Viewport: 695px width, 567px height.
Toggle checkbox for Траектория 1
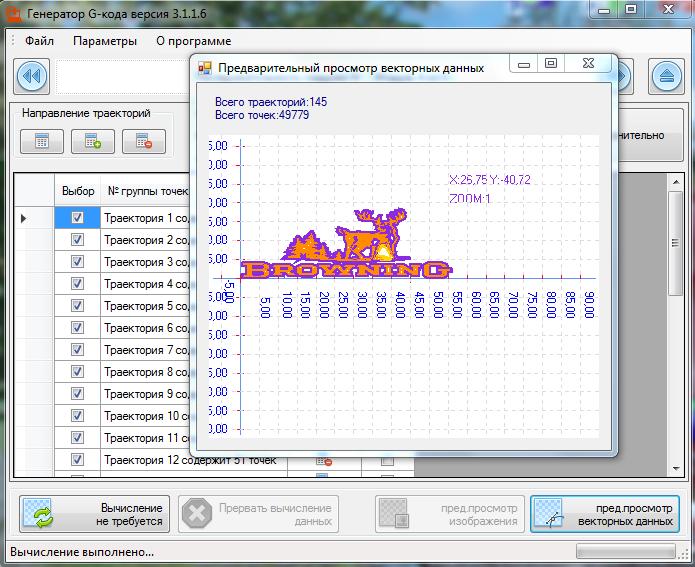77,217
